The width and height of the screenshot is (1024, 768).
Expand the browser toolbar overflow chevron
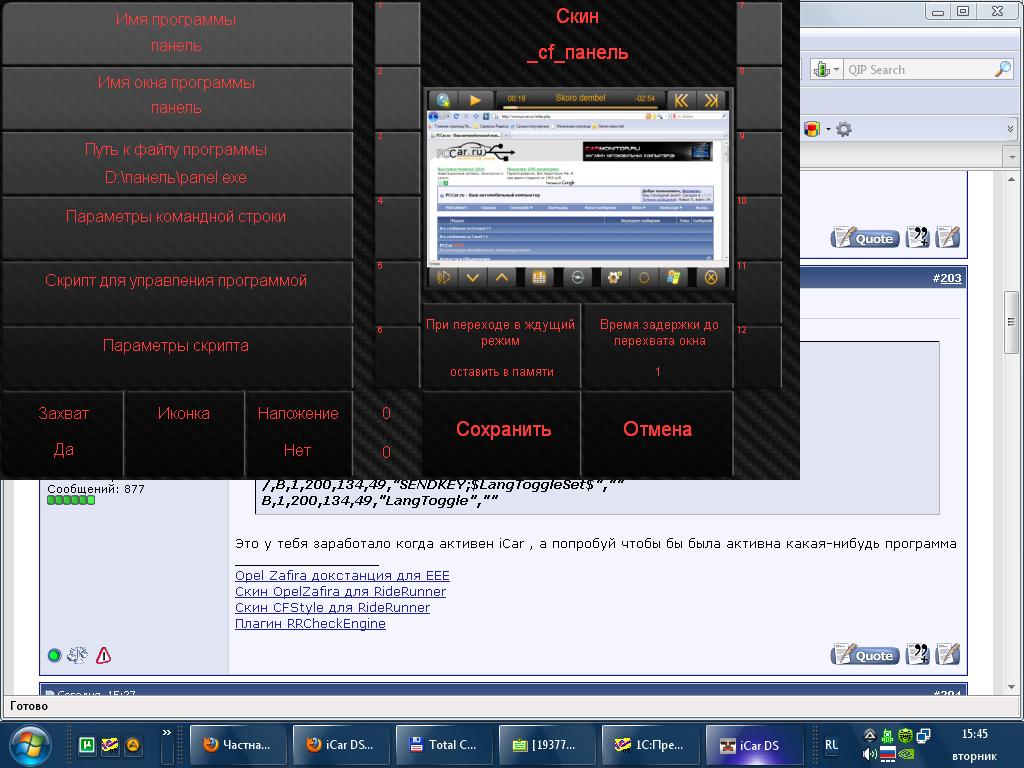pyautogui.click(x=1008, y=129)
